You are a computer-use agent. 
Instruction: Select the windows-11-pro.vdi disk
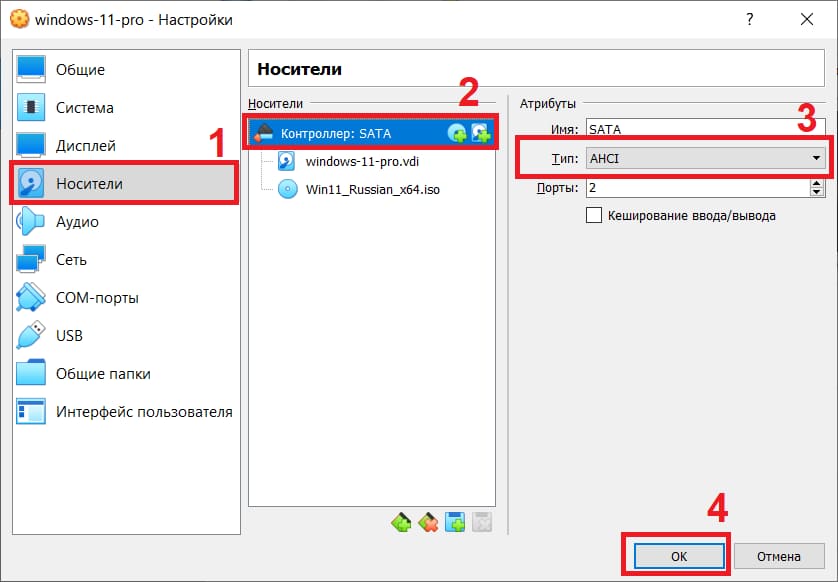pos(362,161)
